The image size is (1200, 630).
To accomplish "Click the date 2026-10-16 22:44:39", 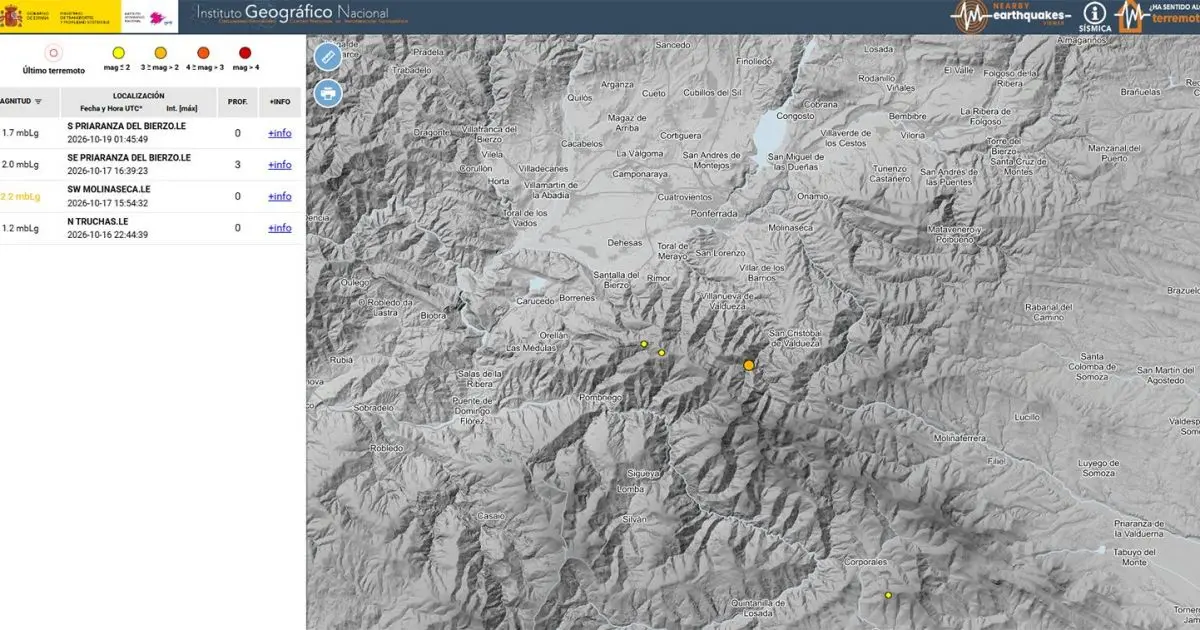I will coord(107,235).
